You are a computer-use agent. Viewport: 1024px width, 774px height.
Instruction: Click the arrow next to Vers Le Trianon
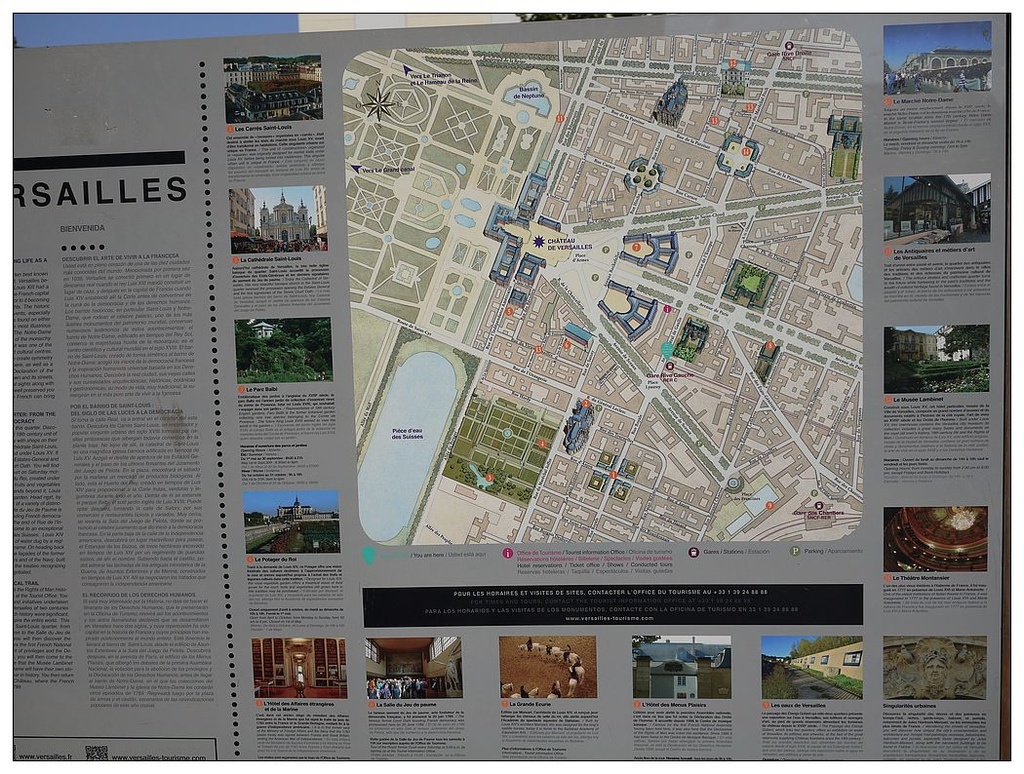(x=407, y=69)
